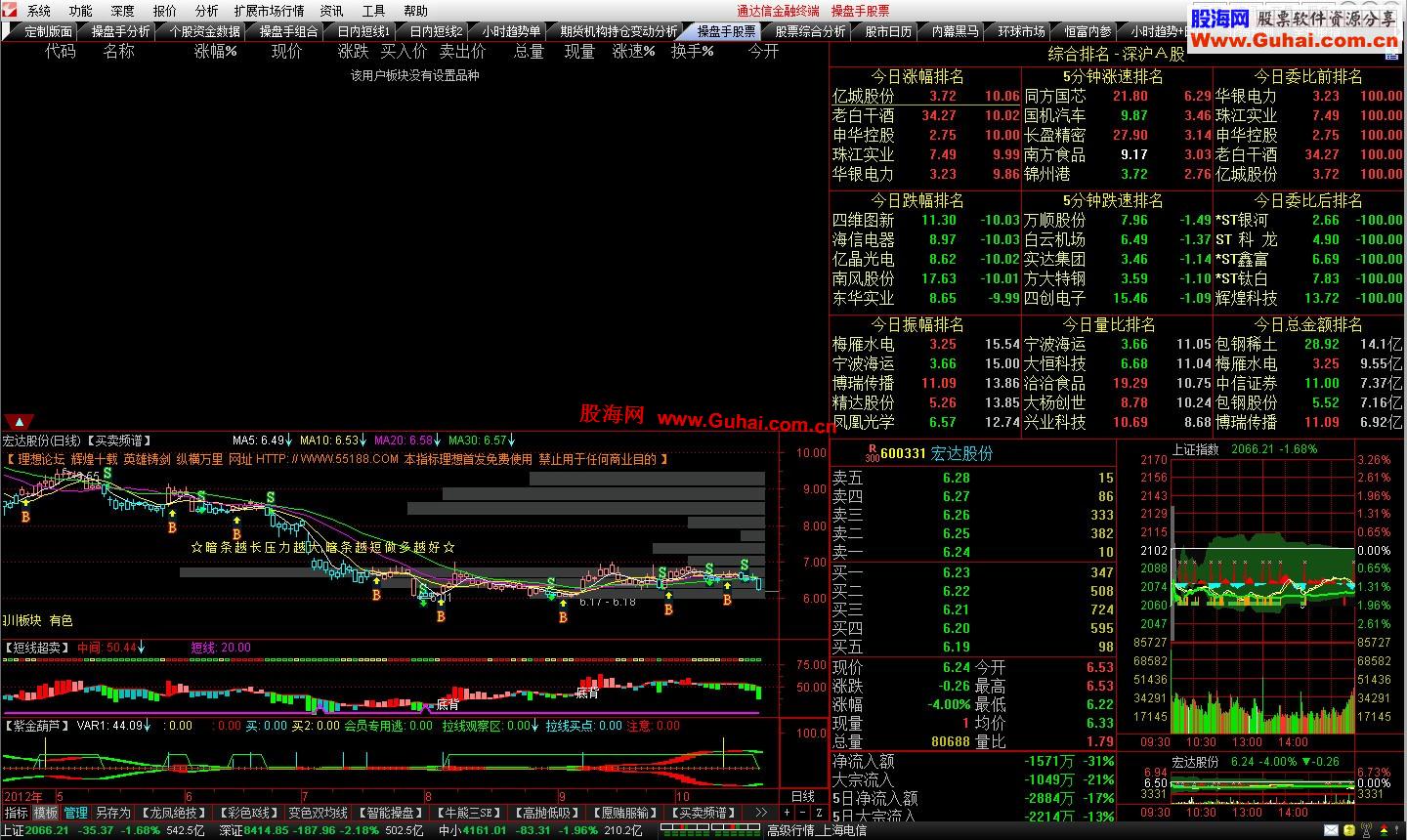Click the 上证 index value in status bar
This screenshot has height=840, width=1407.
[x=46, y=830]
